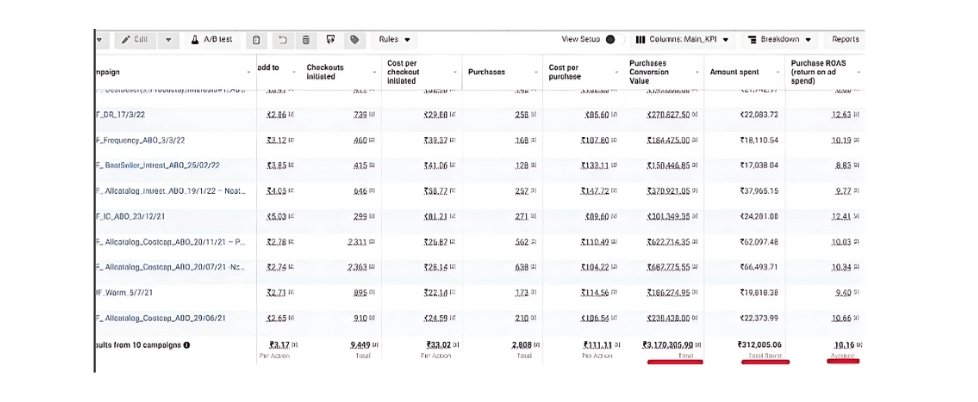Sort by Amount spent column header

pyautogui.click(x=735, y=72)
